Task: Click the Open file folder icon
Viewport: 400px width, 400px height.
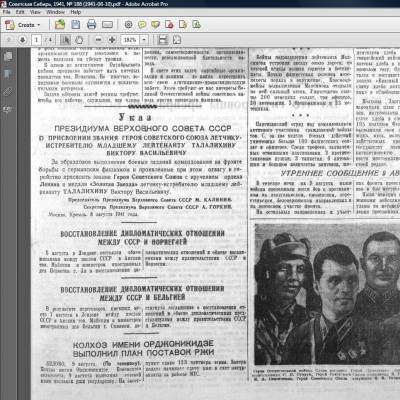Action: (60, 24)
